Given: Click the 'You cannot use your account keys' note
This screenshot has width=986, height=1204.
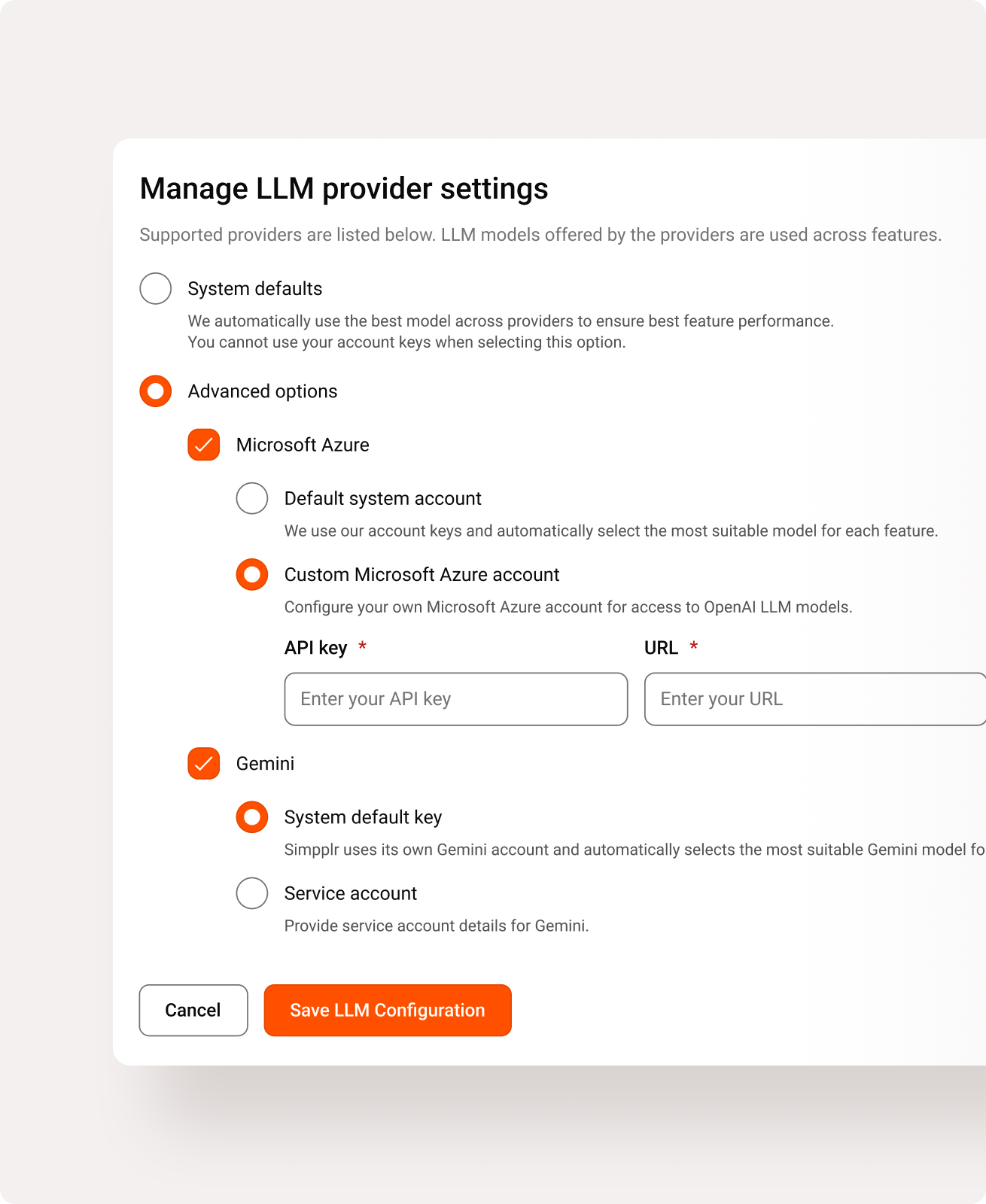Looking at the screenshot, I should pyautogui.click(x=406, y=342).
